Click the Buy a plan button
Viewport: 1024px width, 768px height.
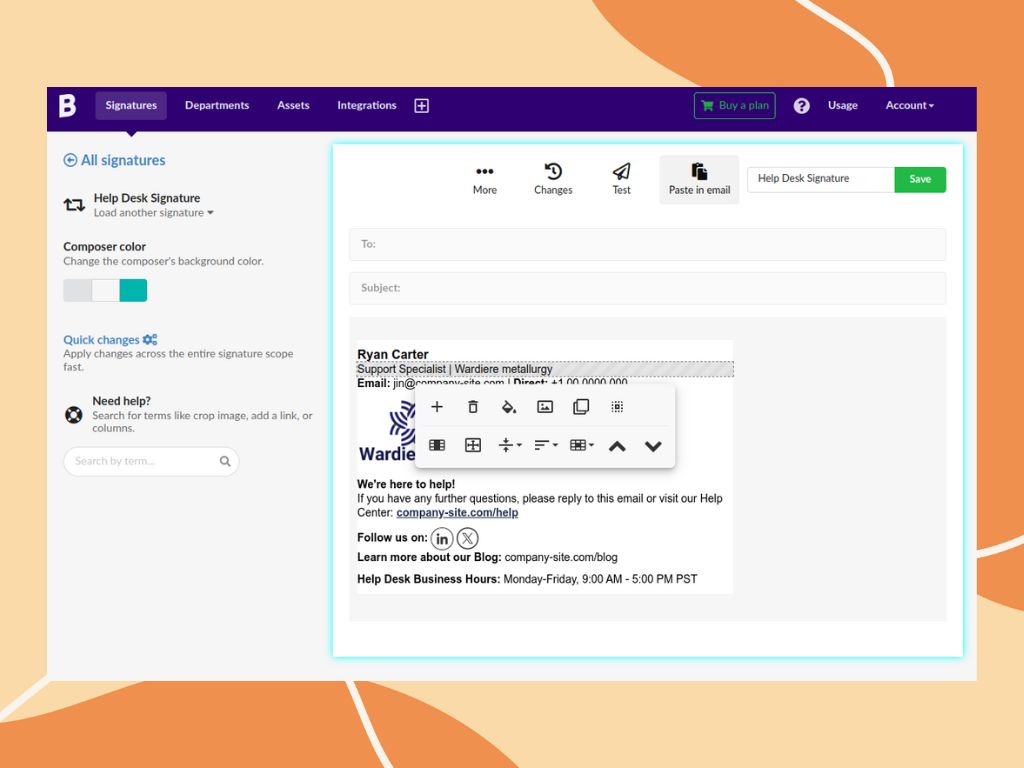(x=734, y=105)
